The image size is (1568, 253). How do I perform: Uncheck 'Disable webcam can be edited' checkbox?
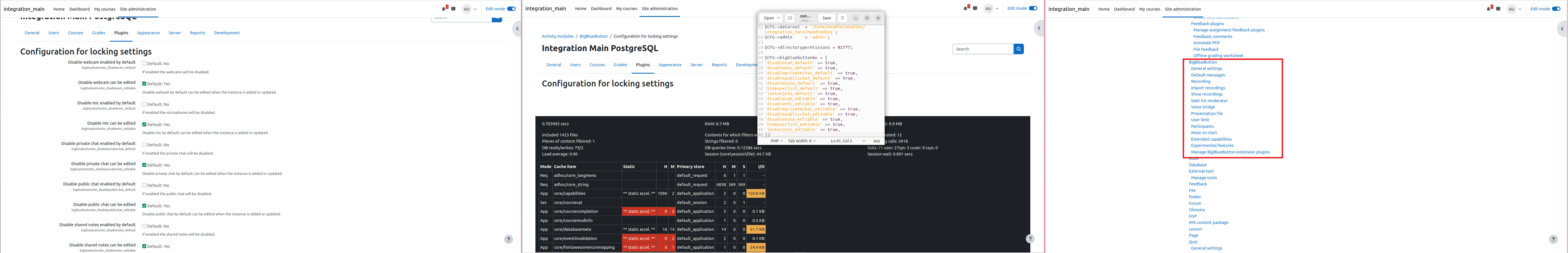pos(144,83)
